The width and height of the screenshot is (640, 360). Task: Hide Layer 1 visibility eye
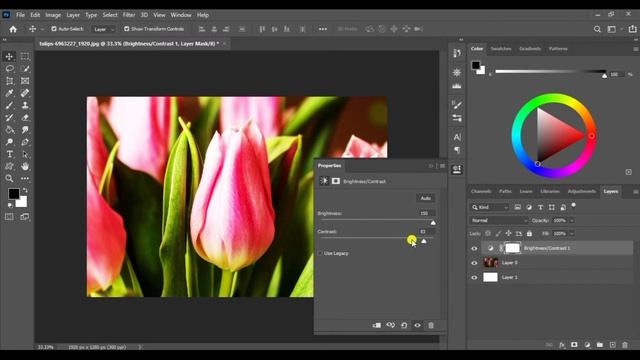[x=474, y=278]
